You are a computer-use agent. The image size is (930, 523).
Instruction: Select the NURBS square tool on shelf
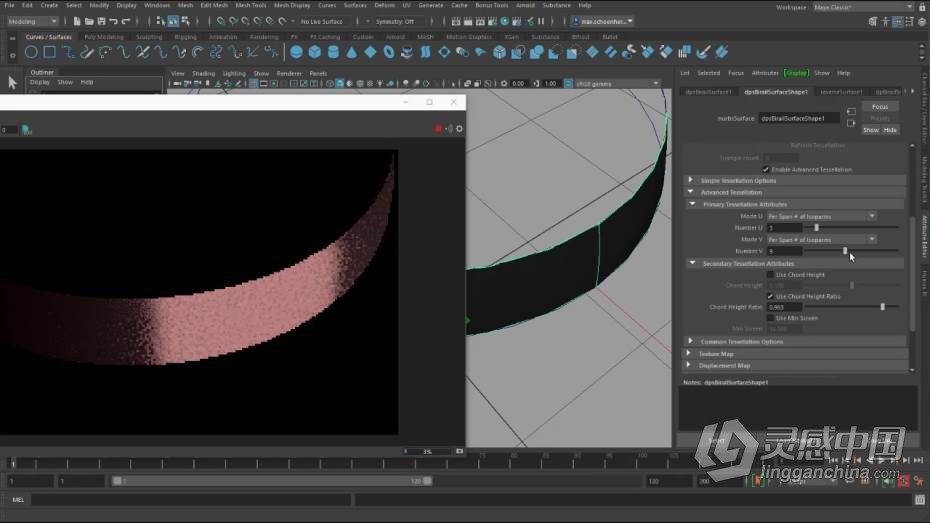point(50,52)
